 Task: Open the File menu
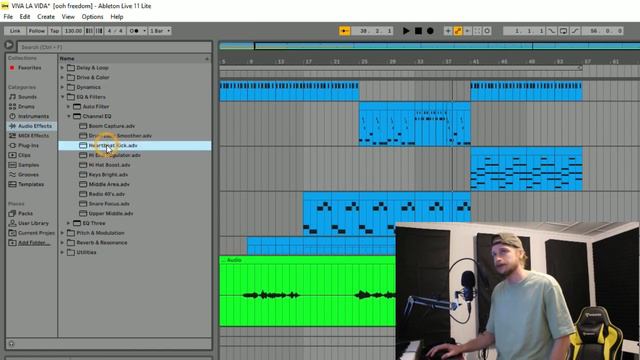coord(8,17)
